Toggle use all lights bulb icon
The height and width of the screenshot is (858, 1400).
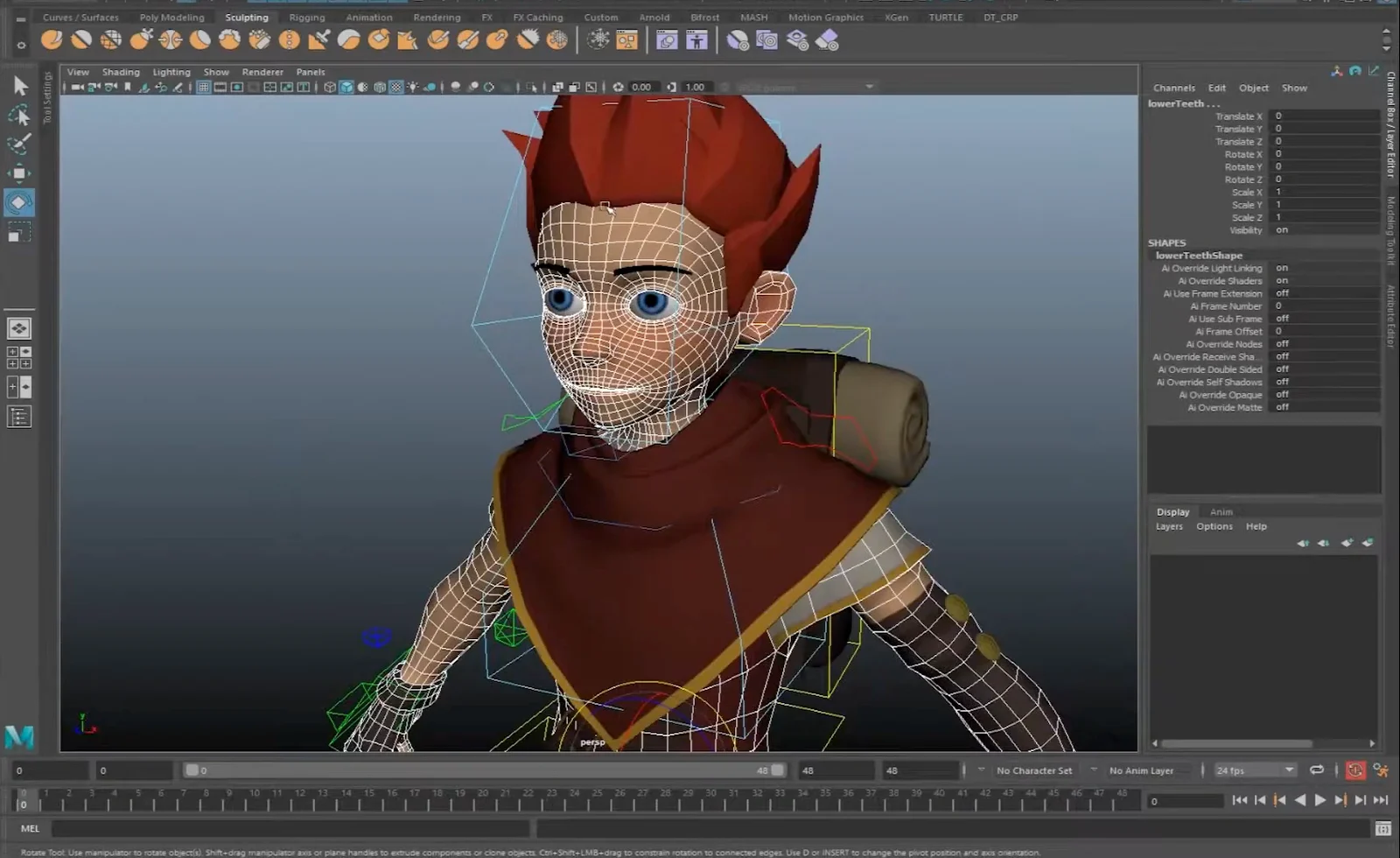(x=413, y=87)
